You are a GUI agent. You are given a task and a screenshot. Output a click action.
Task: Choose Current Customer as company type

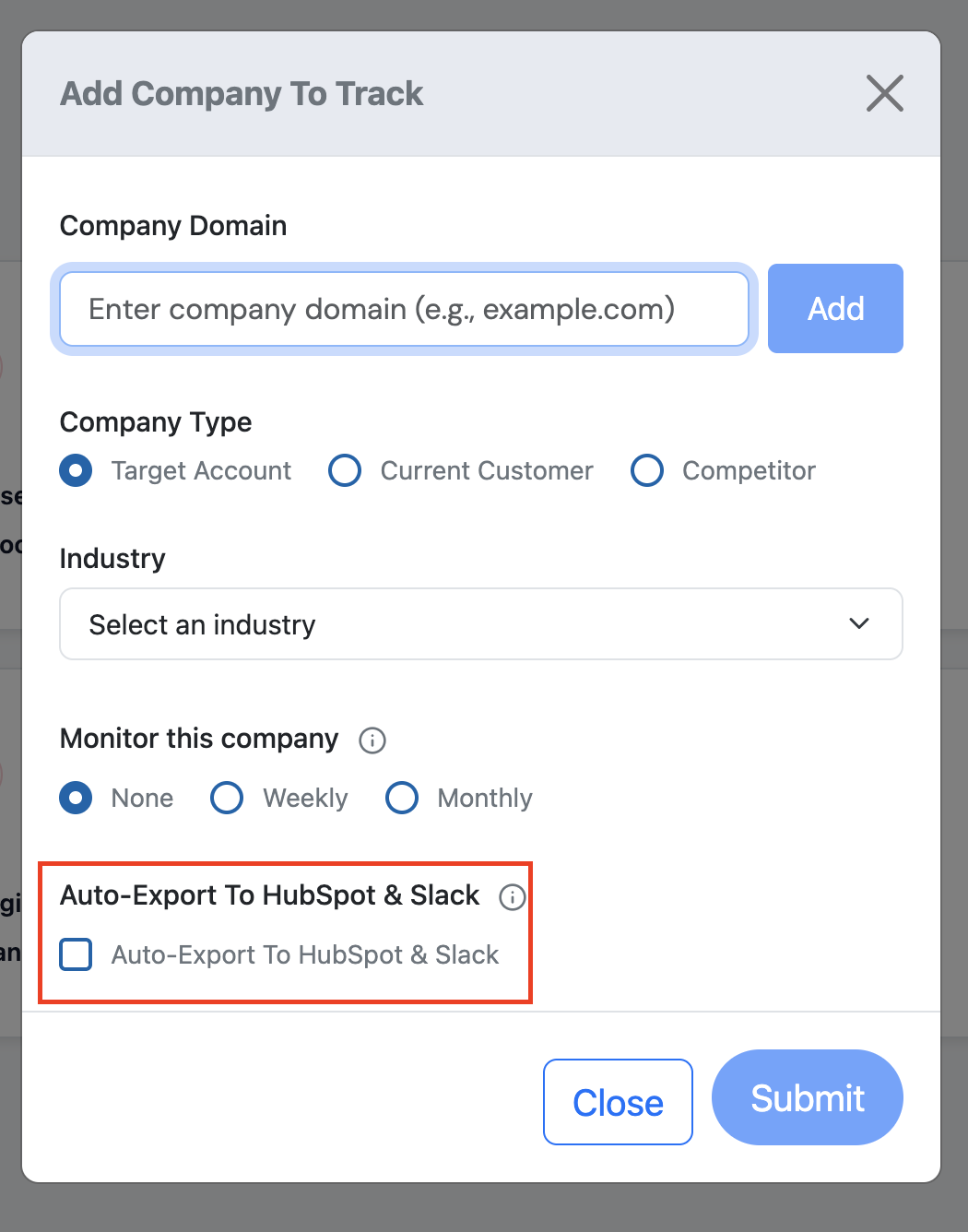point(345,470)
